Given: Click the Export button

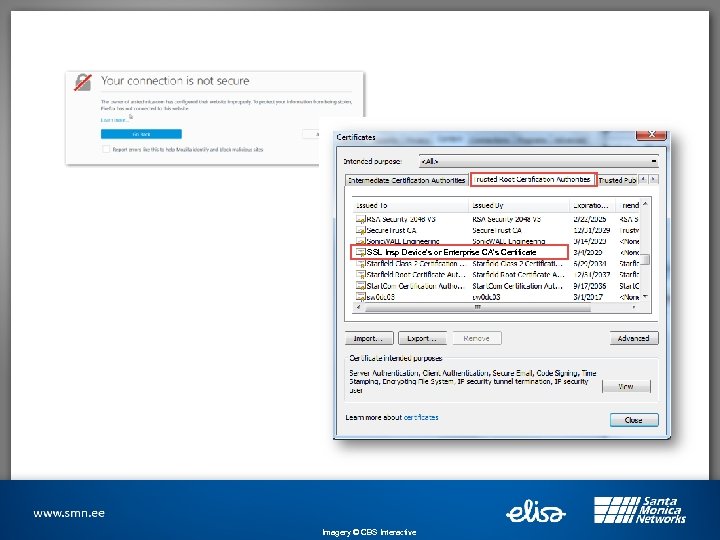Looking at the screenshot, I should point(422,338).
